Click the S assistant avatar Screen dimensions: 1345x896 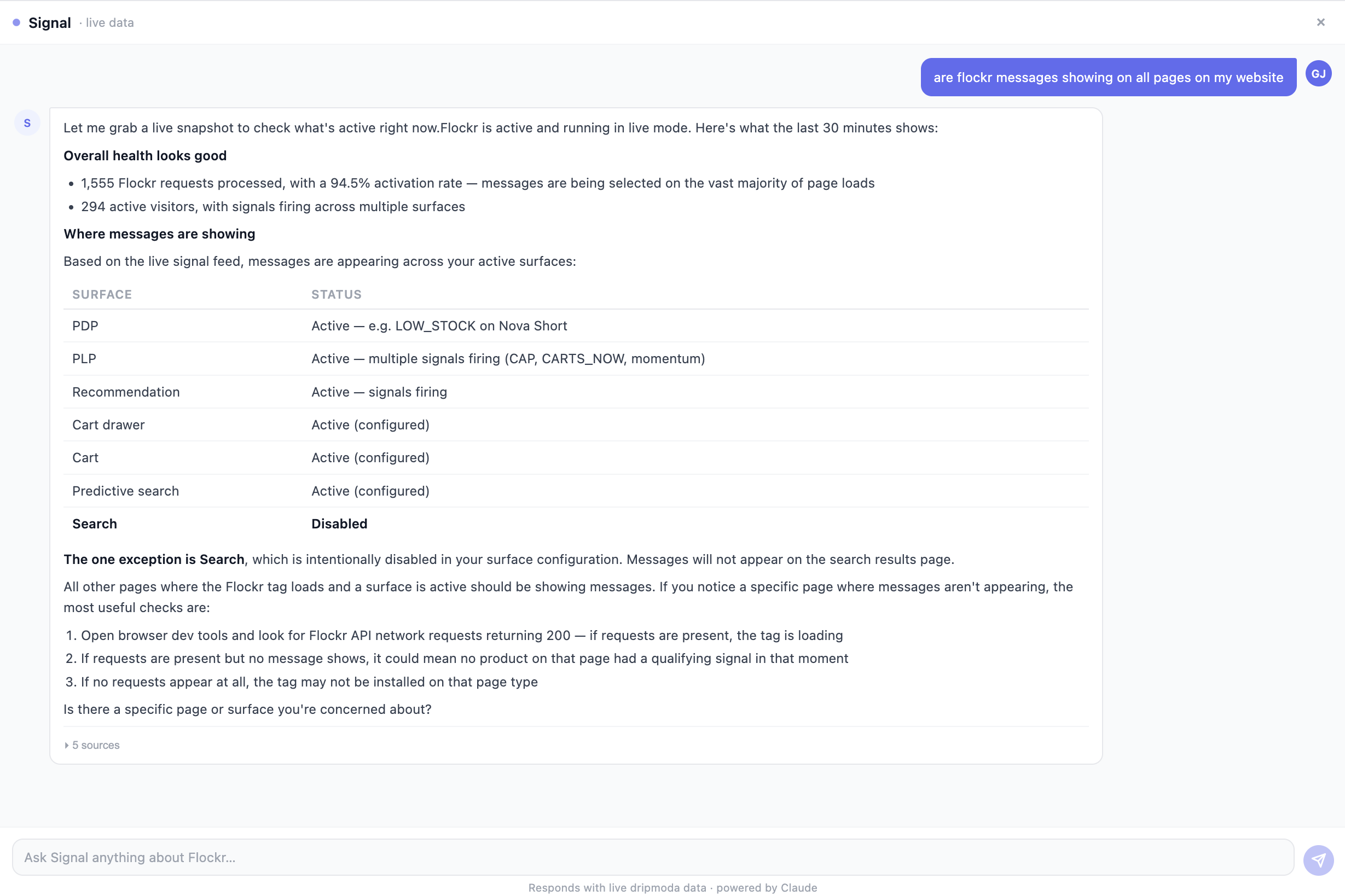coord(27,123)
